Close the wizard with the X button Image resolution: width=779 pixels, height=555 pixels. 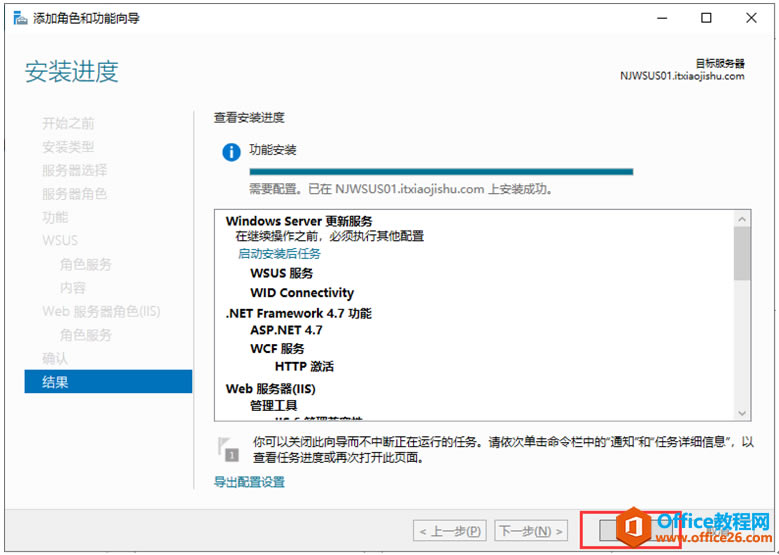(751, 18)
